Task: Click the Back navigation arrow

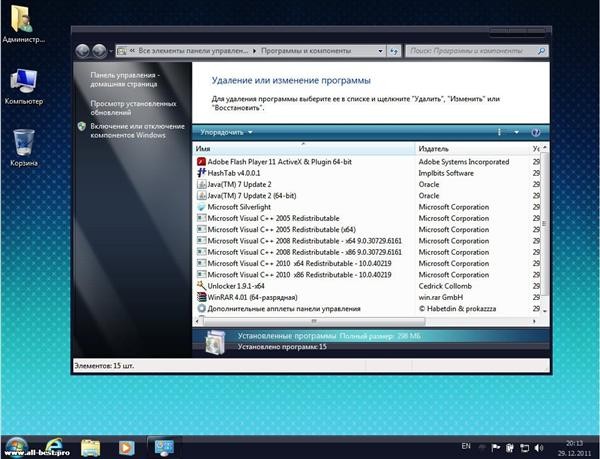Action: point(83,50)
